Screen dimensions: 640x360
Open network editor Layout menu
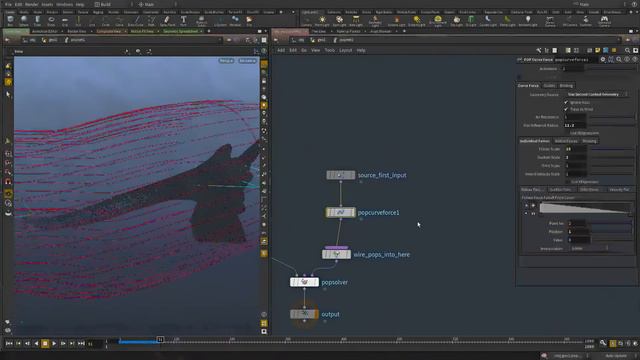point(346,50)
